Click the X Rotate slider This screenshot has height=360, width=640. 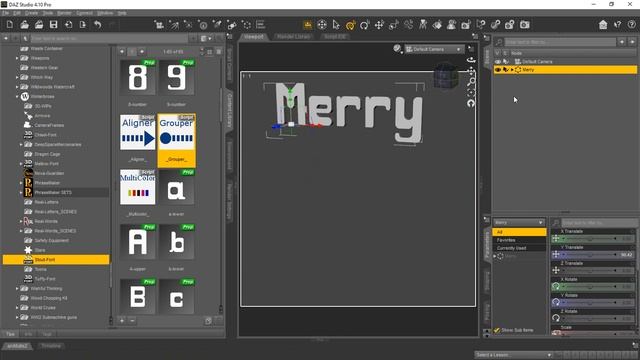(x=593, y=287)
